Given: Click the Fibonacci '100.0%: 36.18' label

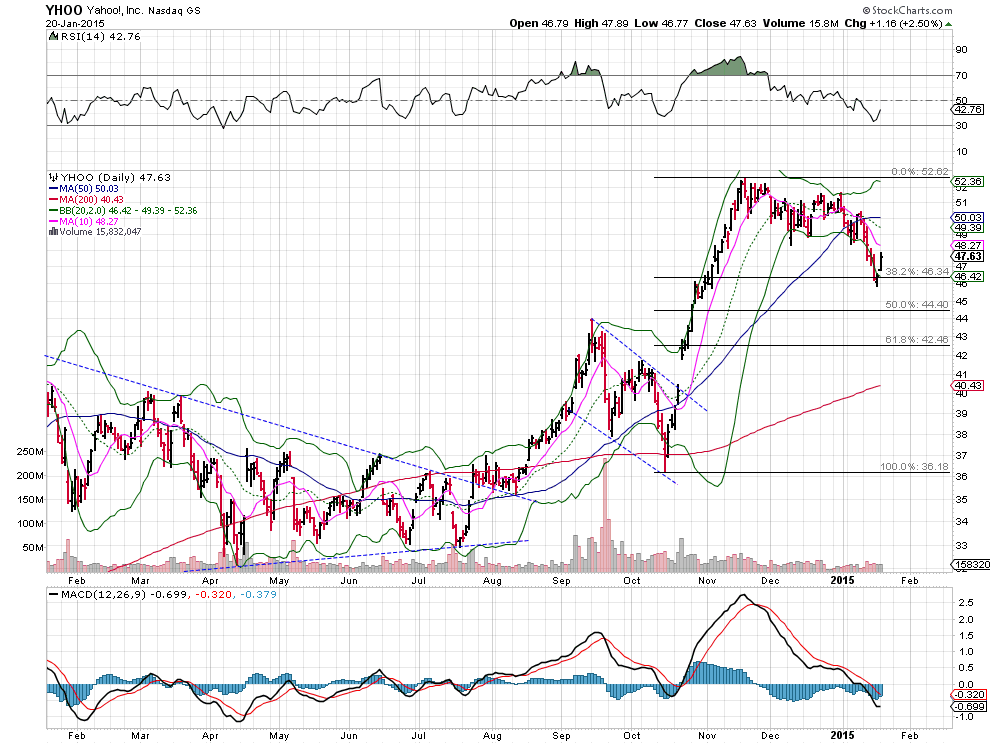Looking at the screenshot, I should [x=914, y=467].
